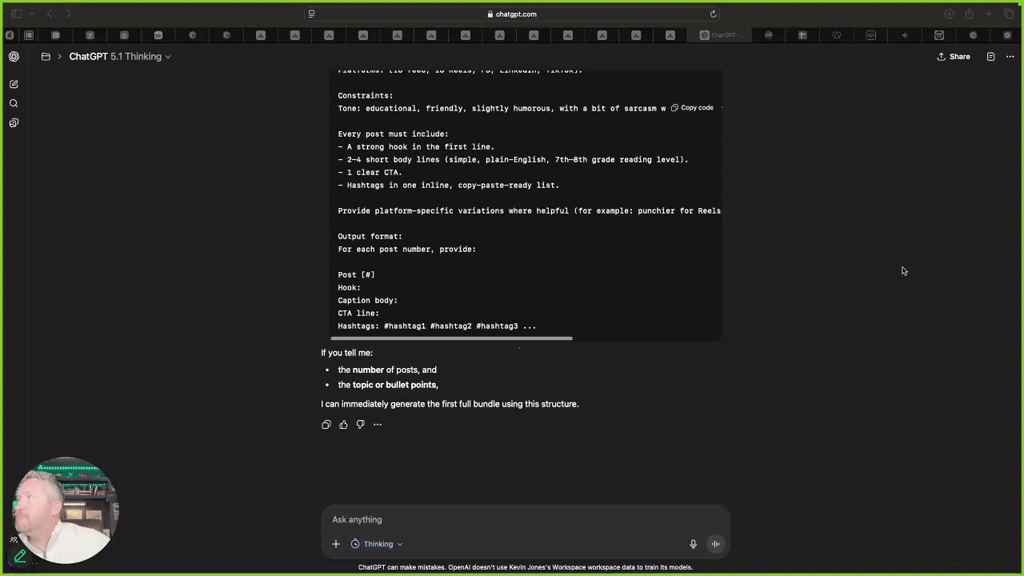Screen dimensions: 1024x576
Task: Open Safari downloads
Action: pos(949,14)
